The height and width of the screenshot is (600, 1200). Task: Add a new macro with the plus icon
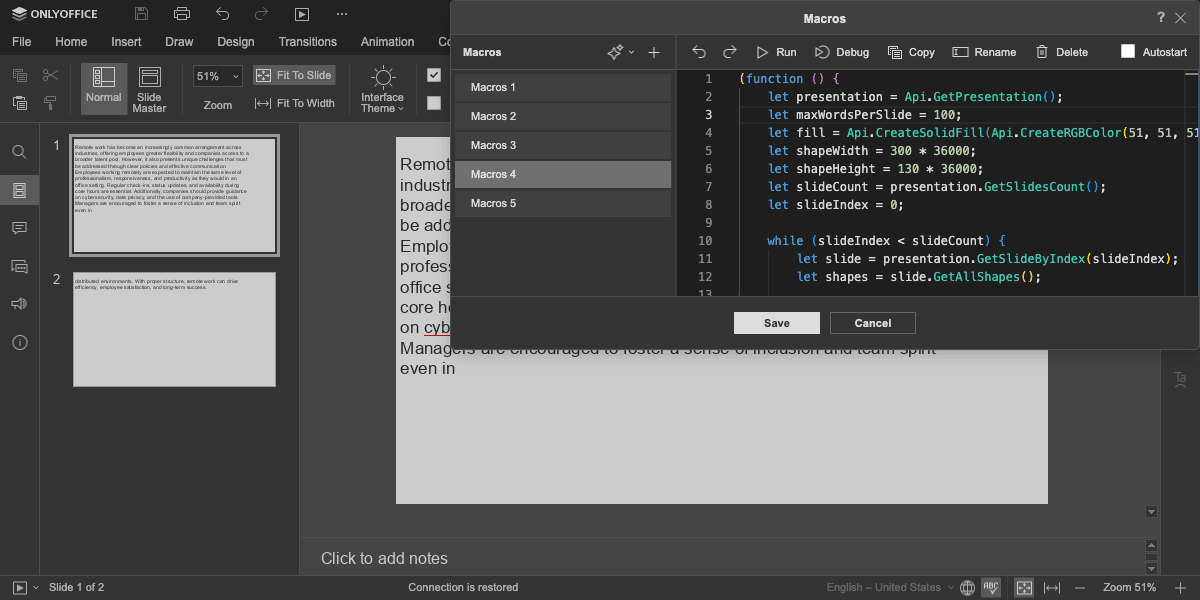click(654, 52)
